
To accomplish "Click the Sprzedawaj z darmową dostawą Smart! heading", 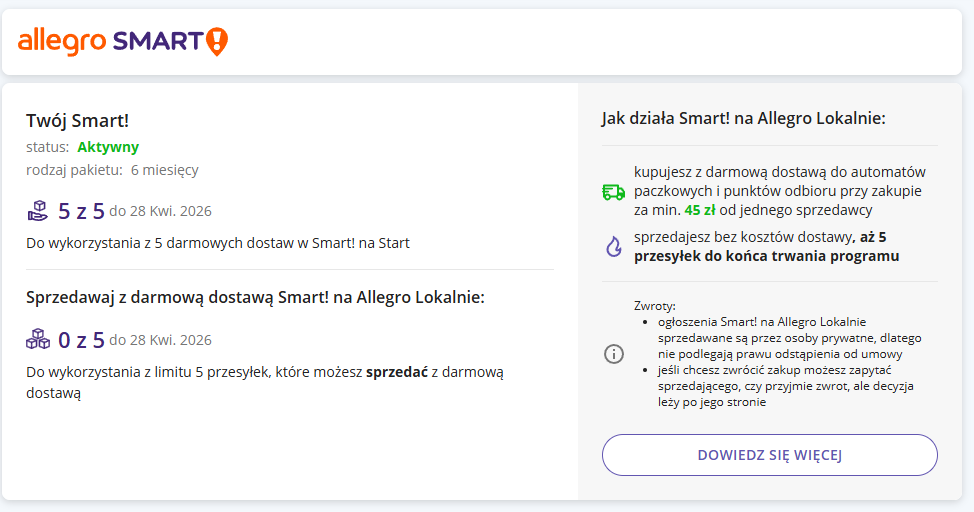I will point(255,297).
